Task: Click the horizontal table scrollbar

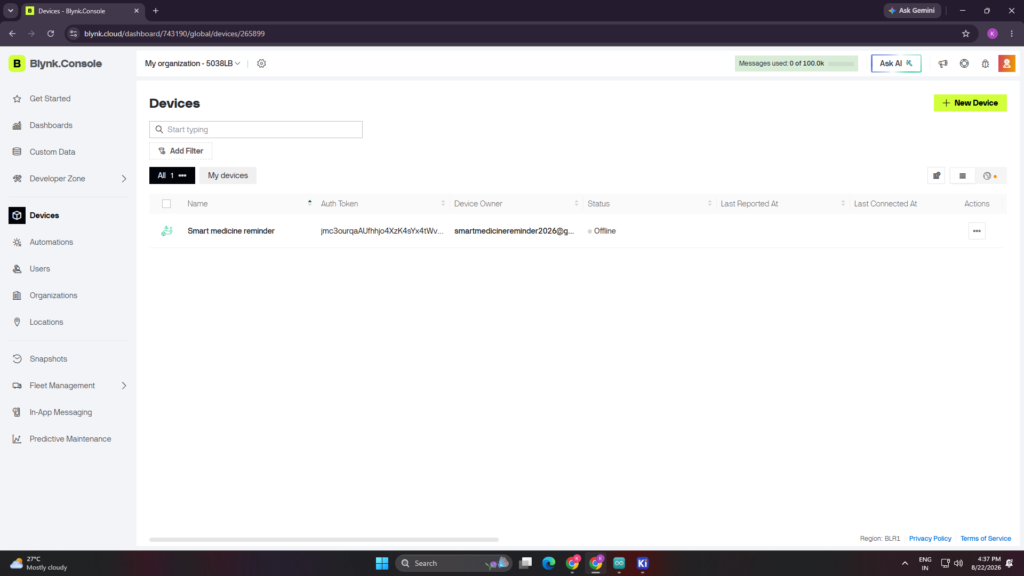Action: 324,540
